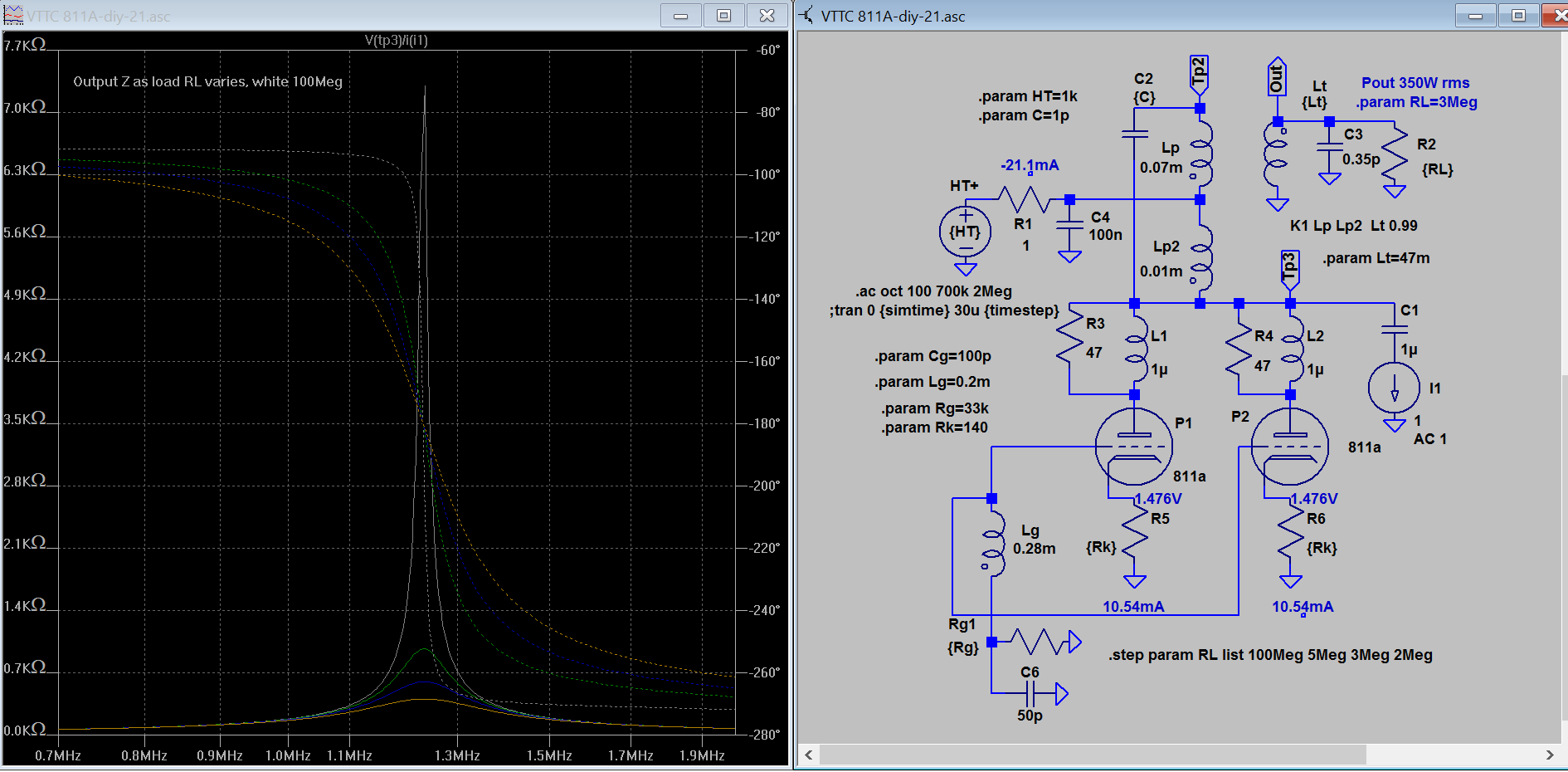Click the ;tran commented simulation directive
Screen dimensions: 1568x772
(944, 310)
